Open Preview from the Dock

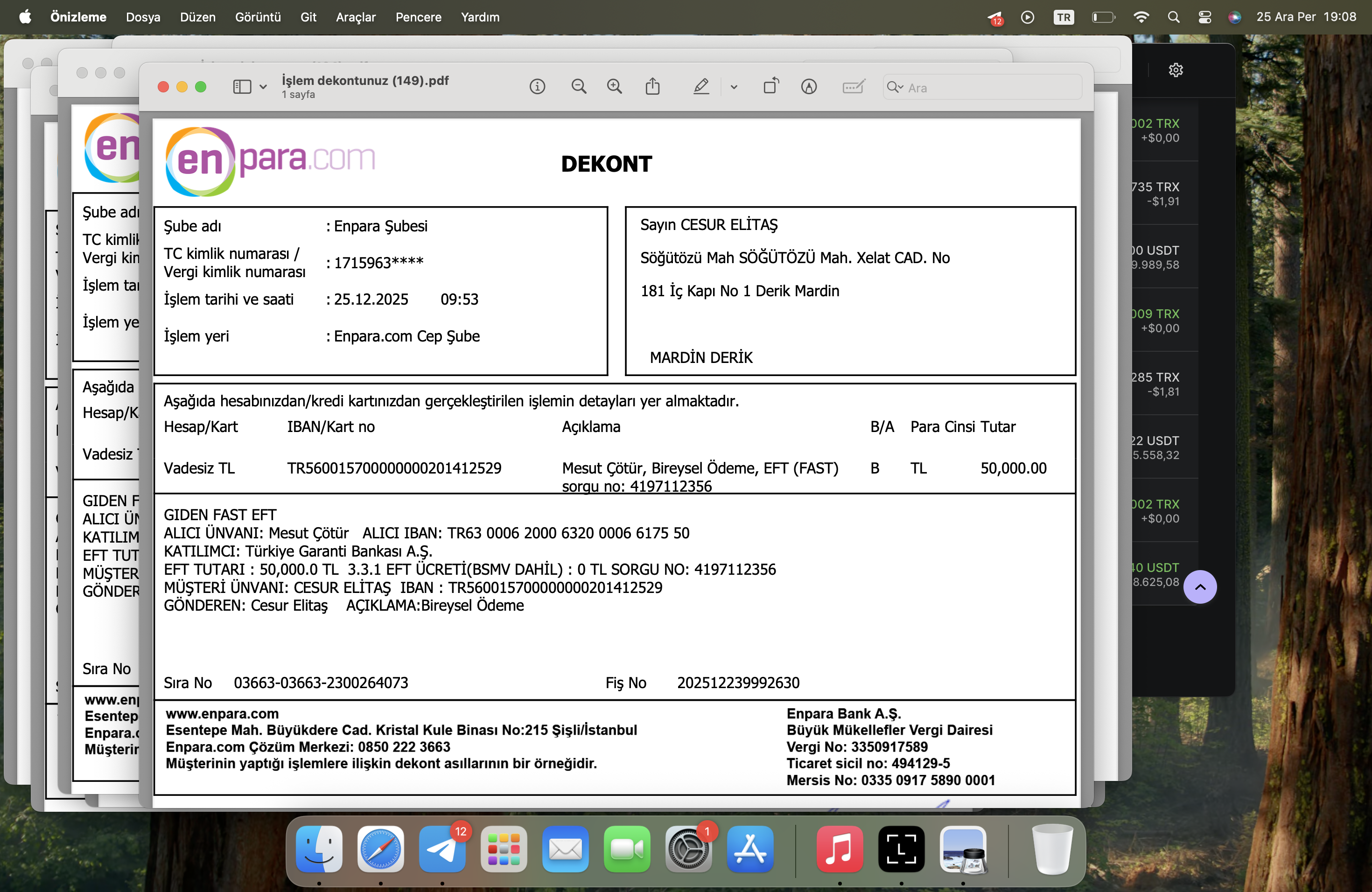click(x=963, y=849)
